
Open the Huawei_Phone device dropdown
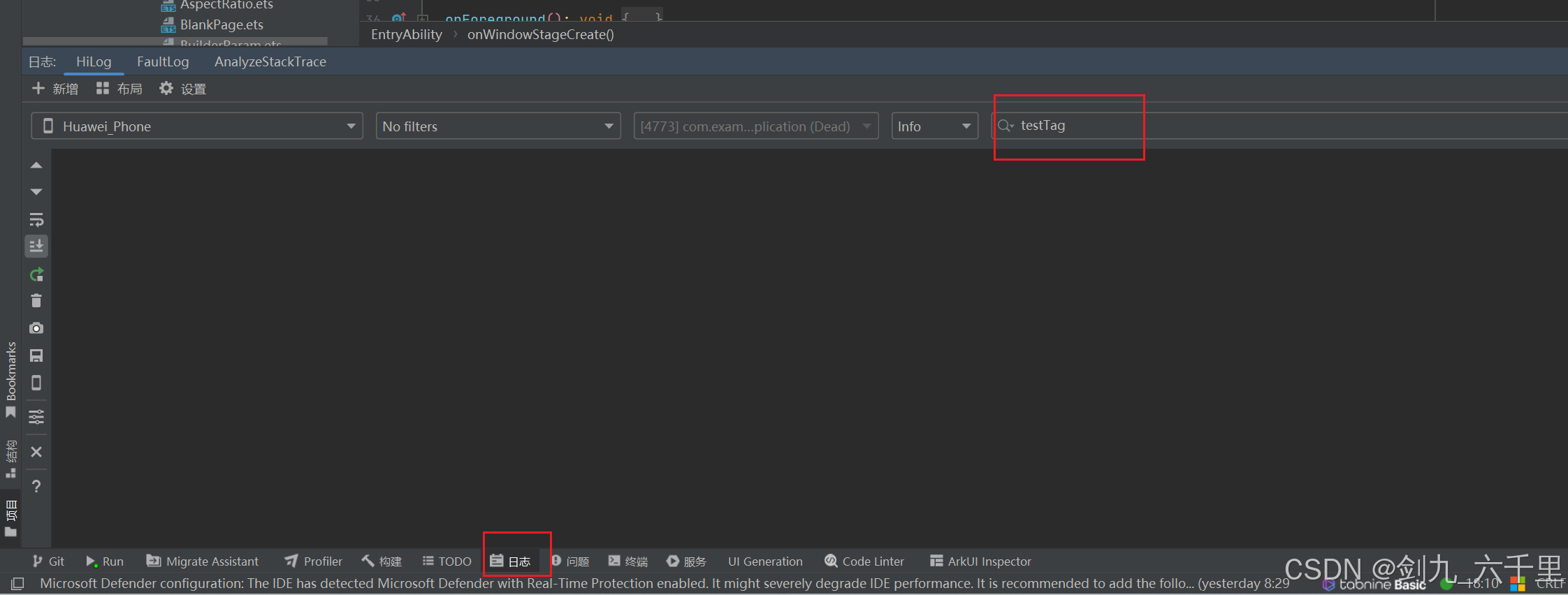coord(197,126)
